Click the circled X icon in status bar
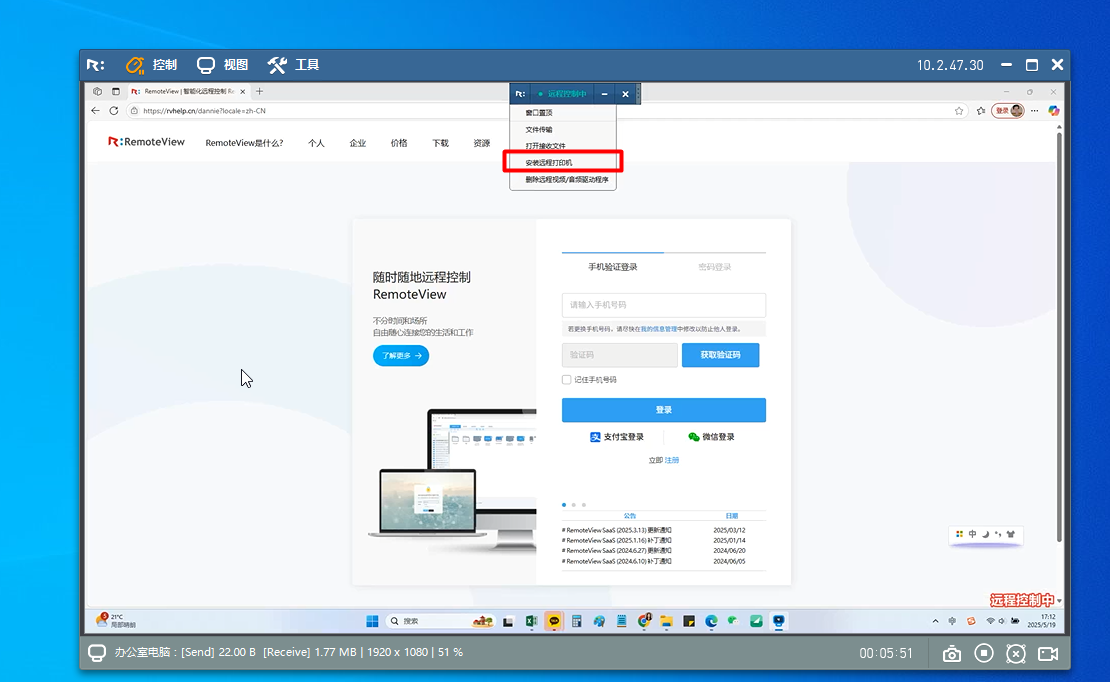 tap(1016, 654)
